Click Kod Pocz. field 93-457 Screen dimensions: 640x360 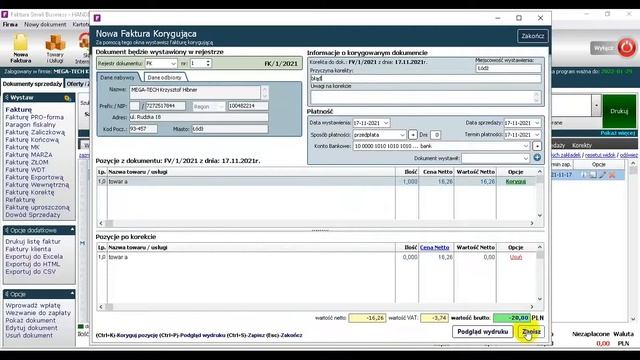point(143,129)
